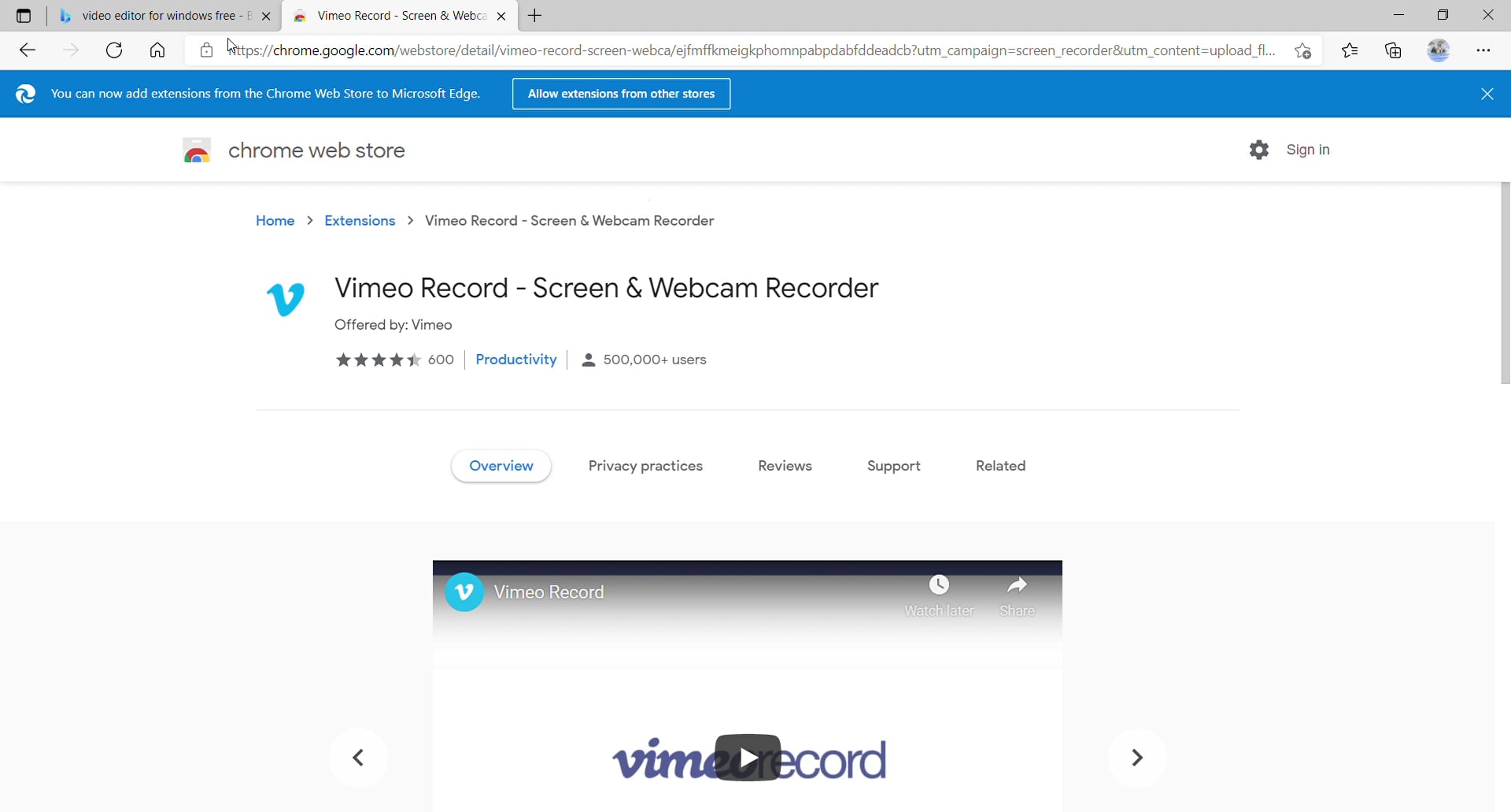
Task: Open the Chrome Web Store settings gear
Action: coord(1258,149)
